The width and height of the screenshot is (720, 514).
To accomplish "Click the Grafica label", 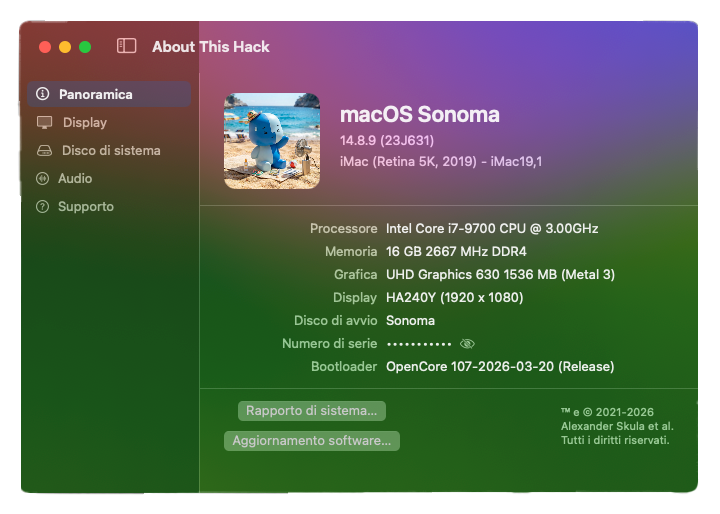I will (355, 274).
